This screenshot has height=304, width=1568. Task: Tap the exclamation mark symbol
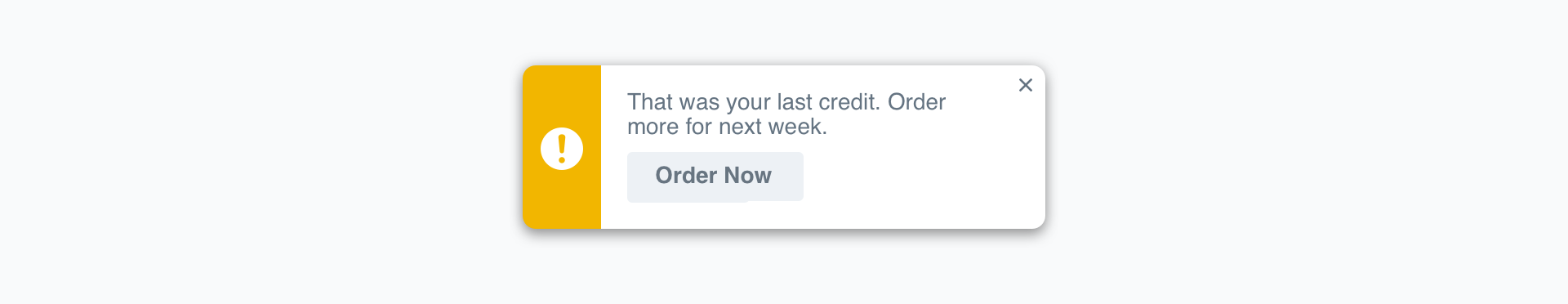pos(562,149)
